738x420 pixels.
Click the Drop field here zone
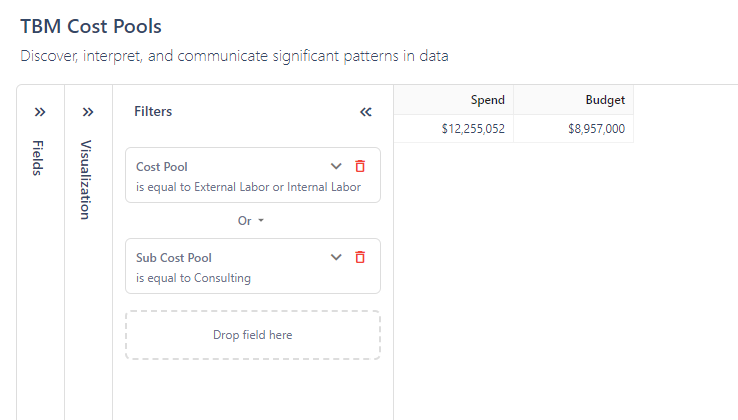pyautogui.click(x=253, y=335)
